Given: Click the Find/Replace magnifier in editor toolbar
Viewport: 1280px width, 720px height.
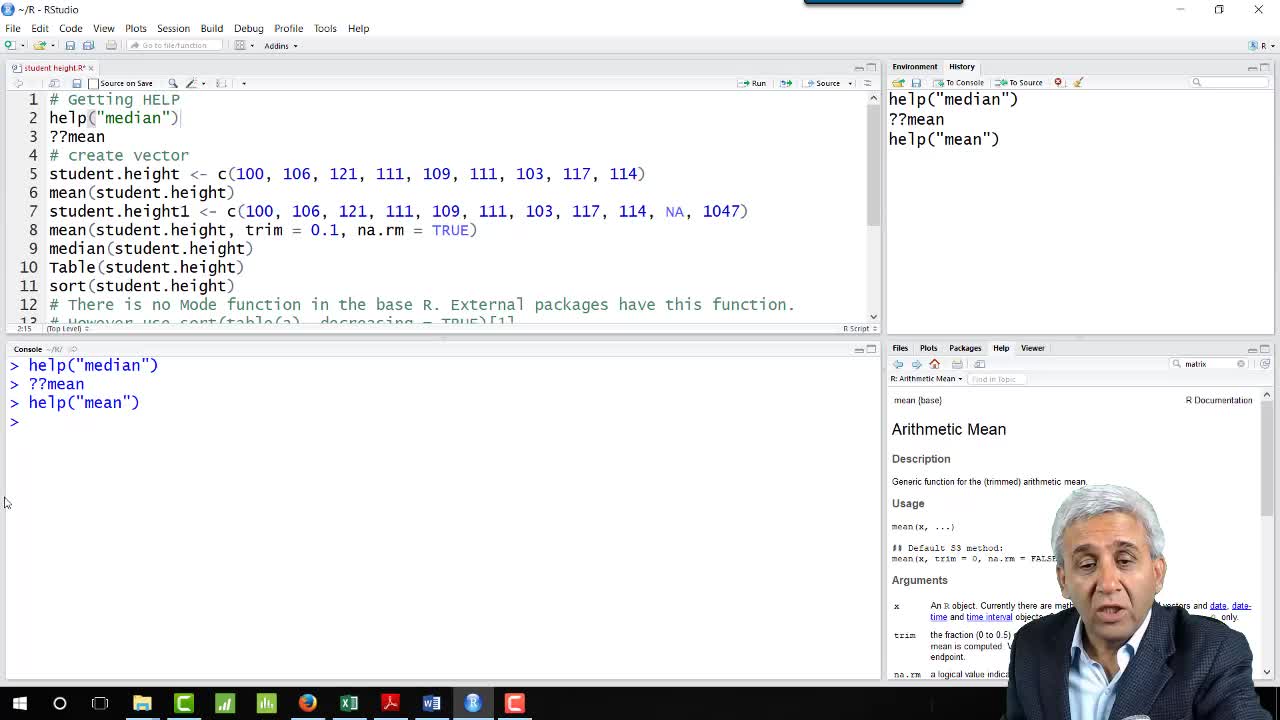Looking at the screenshot, I should tap(173, 83).
